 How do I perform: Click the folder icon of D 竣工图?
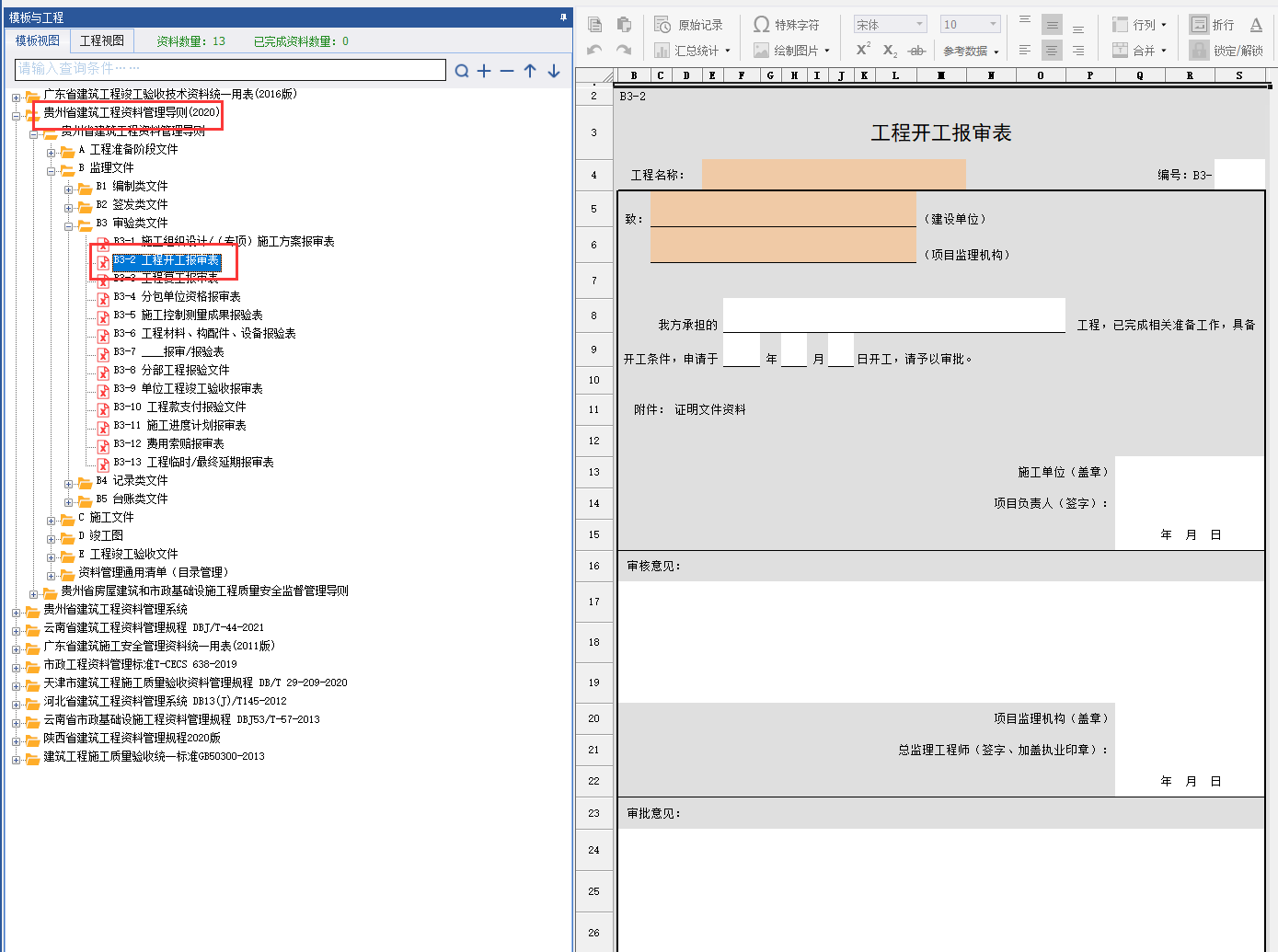(x=67, y=537)
